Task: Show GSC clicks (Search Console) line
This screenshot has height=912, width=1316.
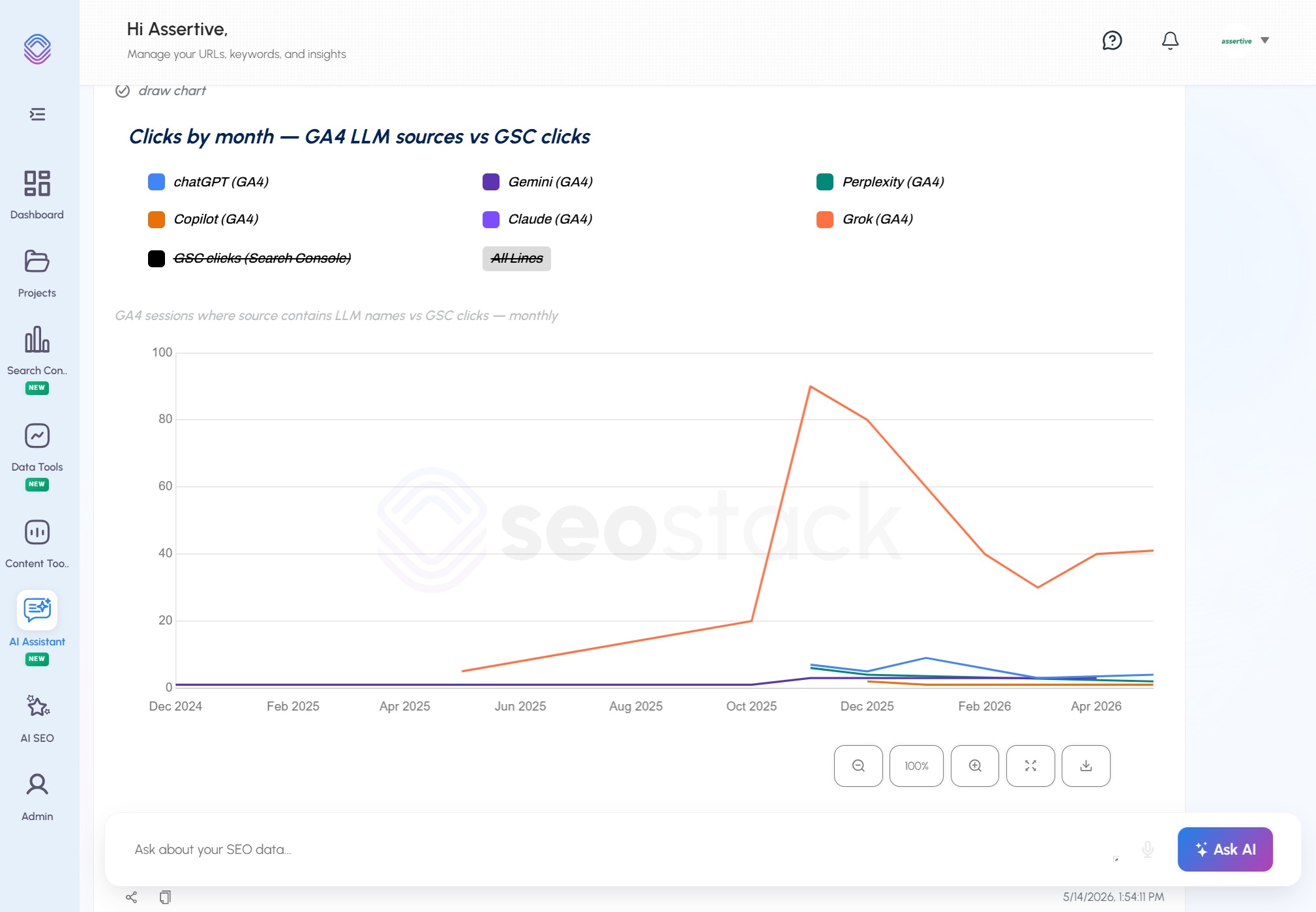Action: [x=249, y=259]
